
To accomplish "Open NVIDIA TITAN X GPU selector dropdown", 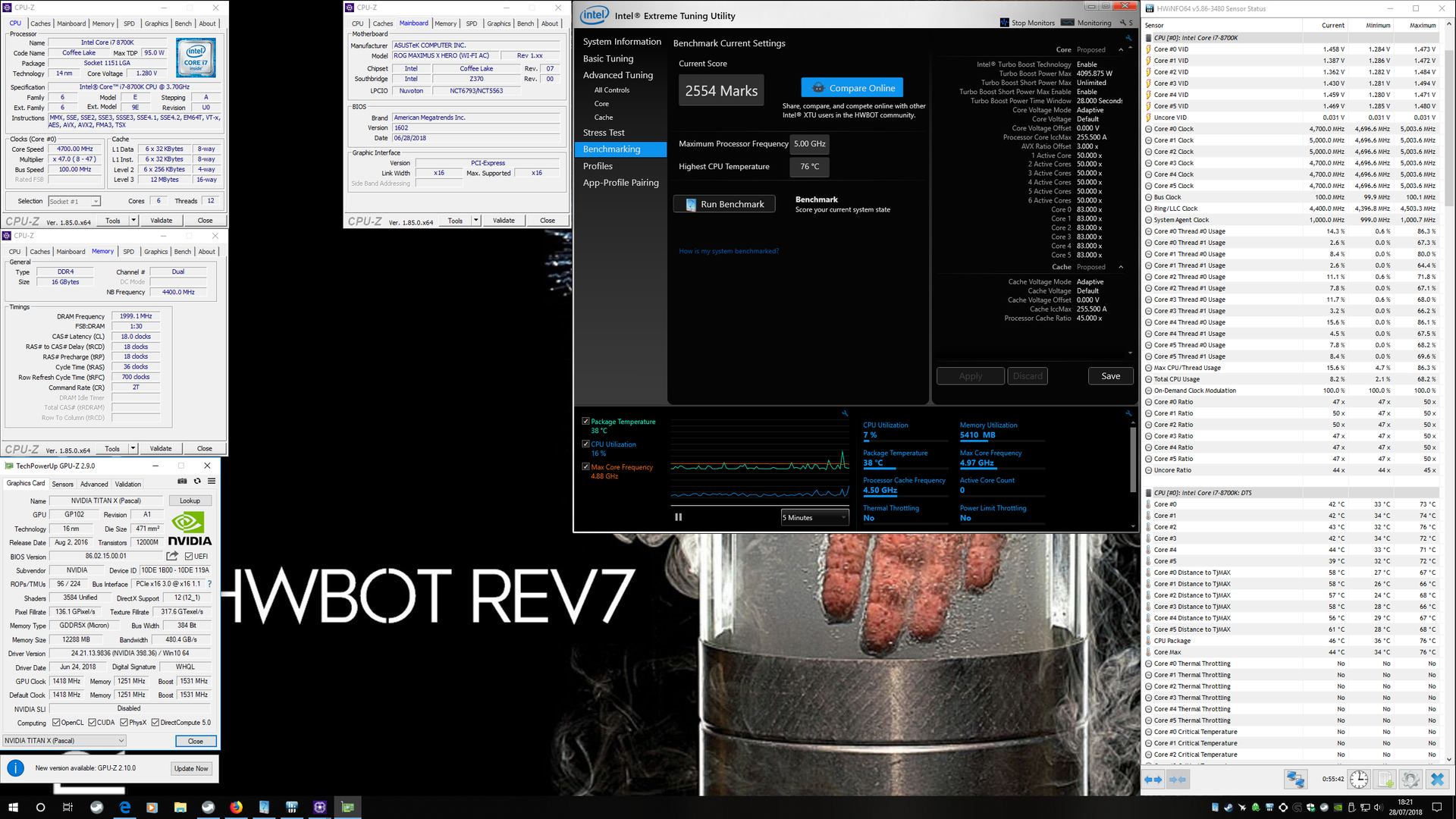I will (x=64, y=741).
